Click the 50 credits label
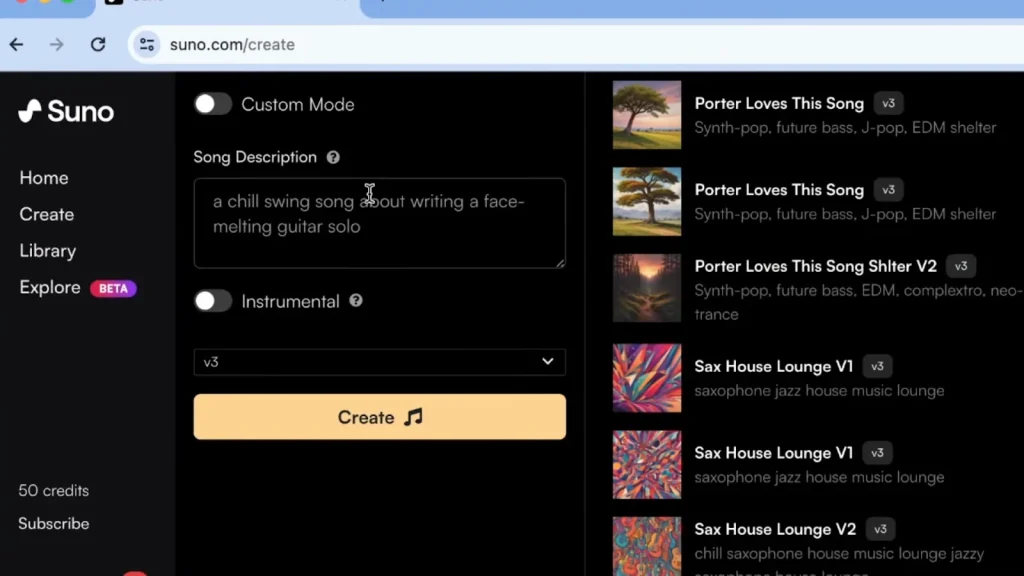This screenshot has height=576, width=1024. click(54, 490)
